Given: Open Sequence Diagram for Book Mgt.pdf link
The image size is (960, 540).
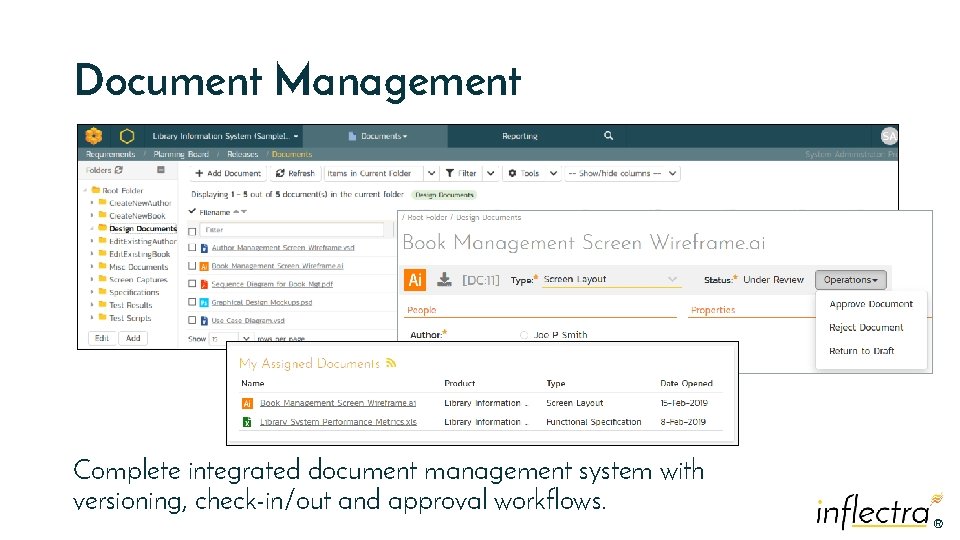Looking at the screenshot, I should pyautogui.click(x=272, y=284).
